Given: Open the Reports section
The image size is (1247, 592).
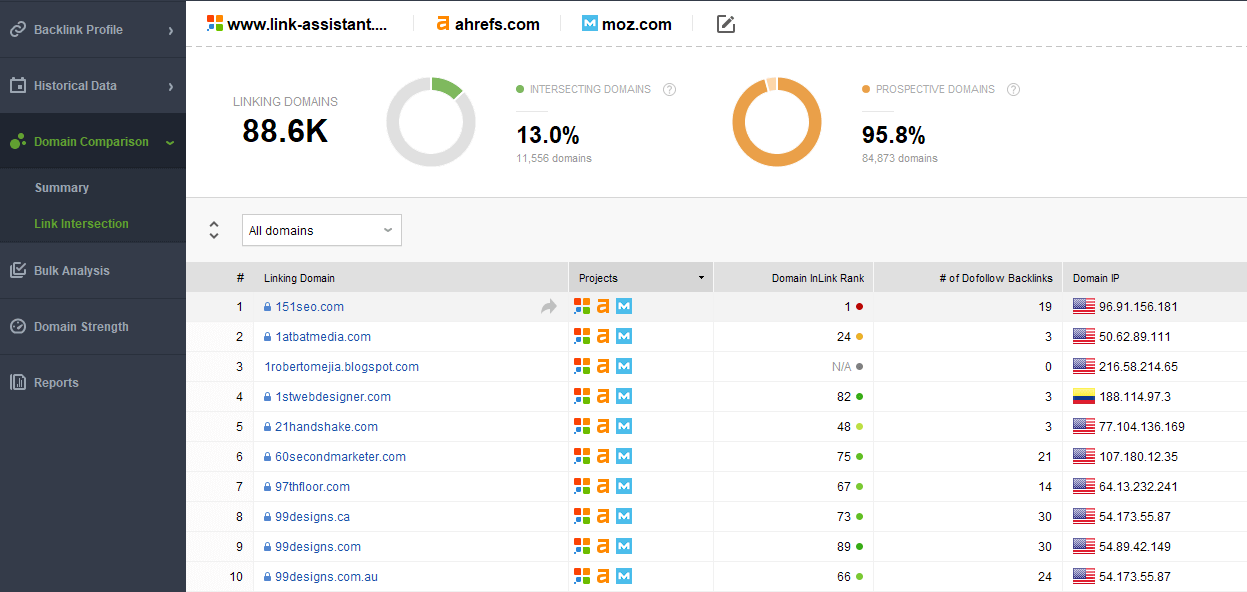Looking at the screenshot, I should (92, 383).
